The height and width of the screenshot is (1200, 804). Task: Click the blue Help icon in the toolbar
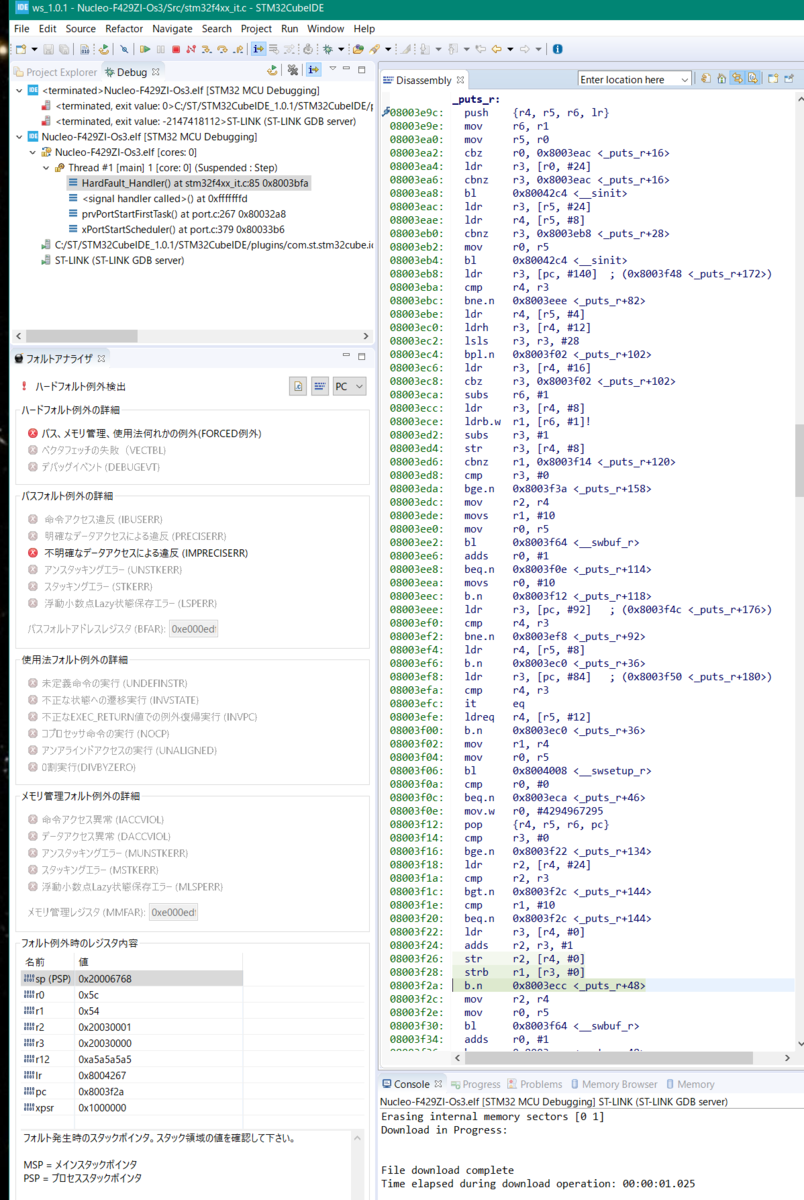point(557,48)
